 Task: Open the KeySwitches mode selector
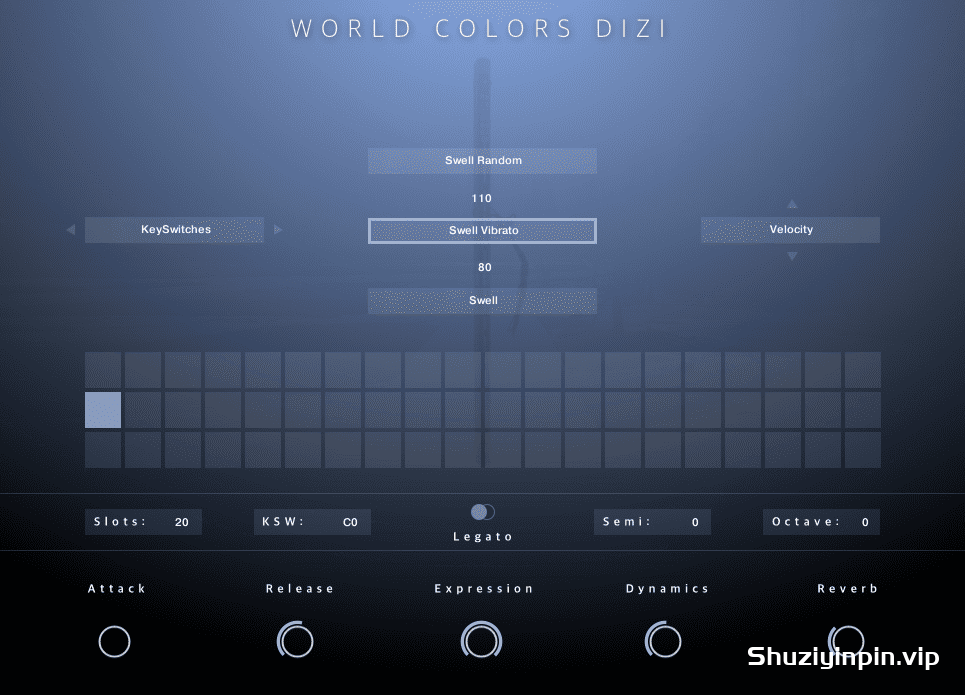pos(175,230)
